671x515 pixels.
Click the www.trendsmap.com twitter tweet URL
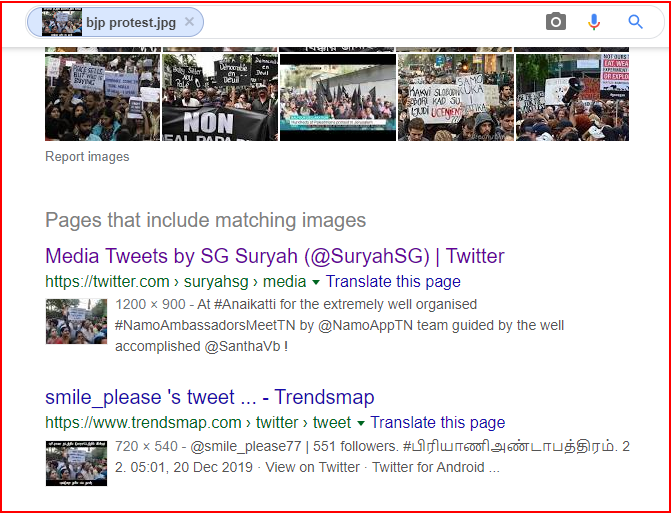pyautogui.click(x=198, y=423)
